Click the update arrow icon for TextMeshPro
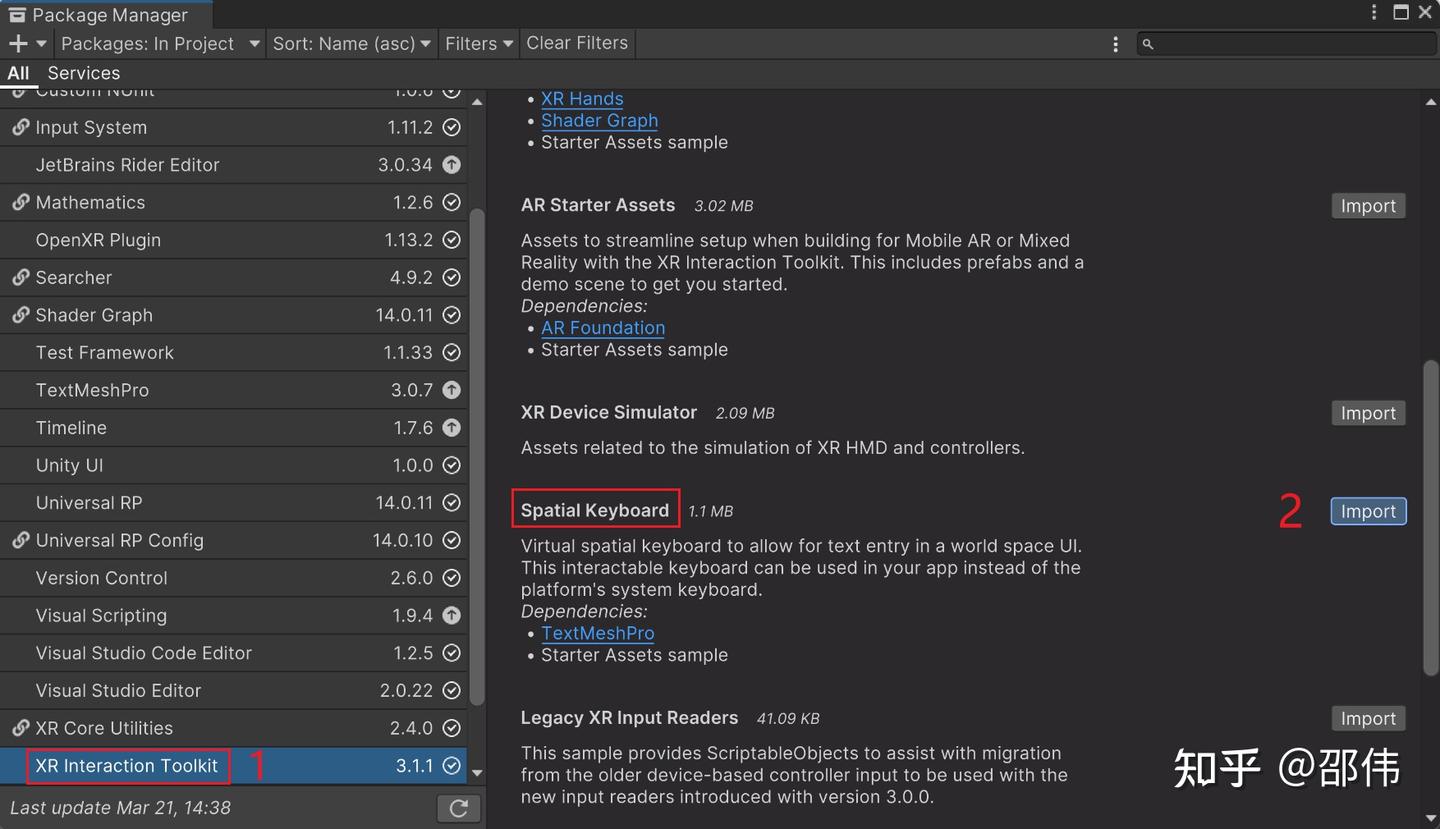This screenshot has width=1440, height=829. 452,390
